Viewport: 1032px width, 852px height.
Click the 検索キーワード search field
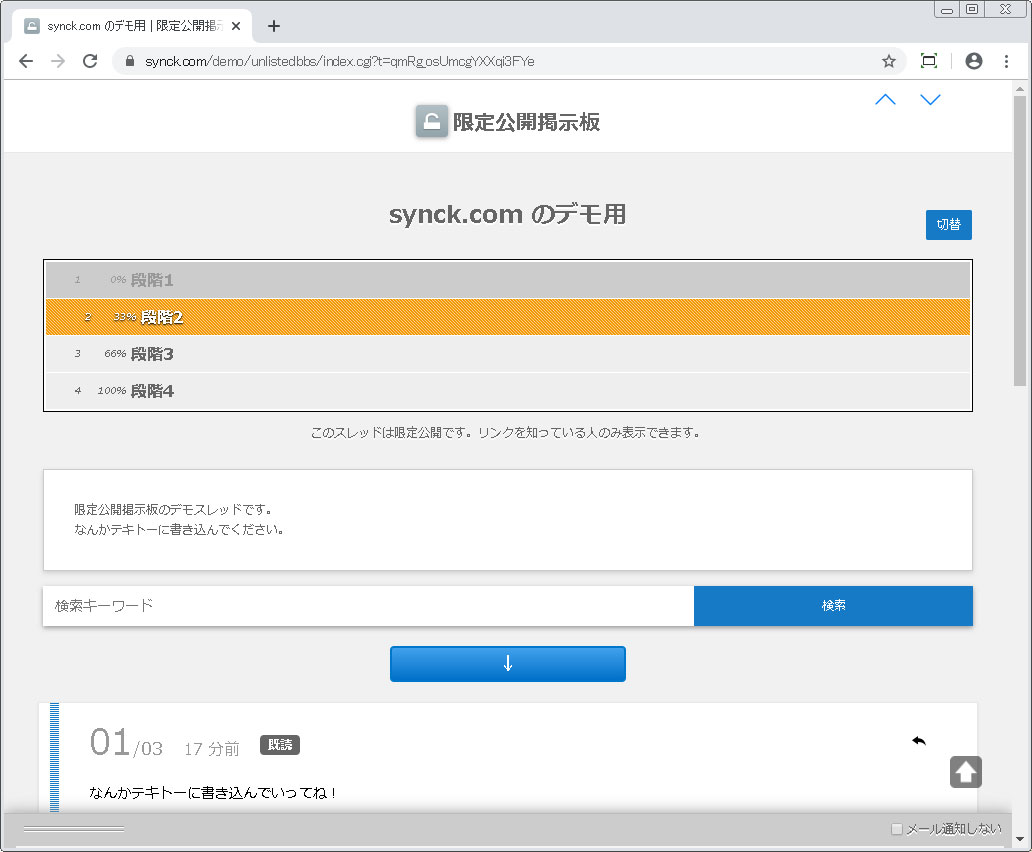pos(368,606)
